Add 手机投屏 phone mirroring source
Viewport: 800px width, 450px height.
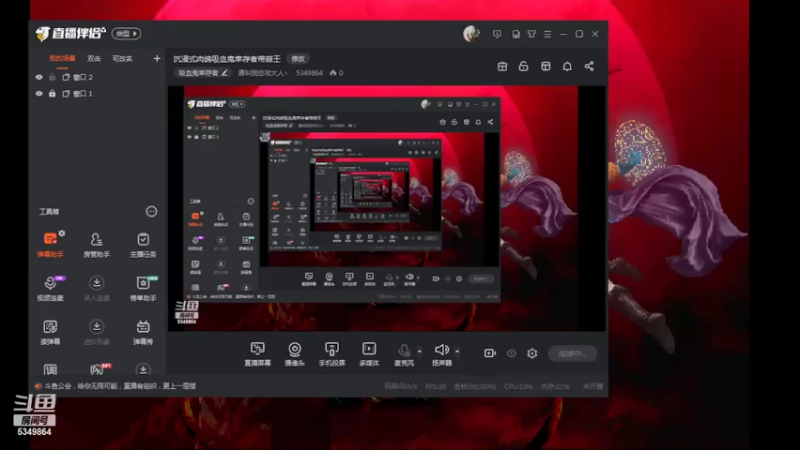(x=332, y=354)
